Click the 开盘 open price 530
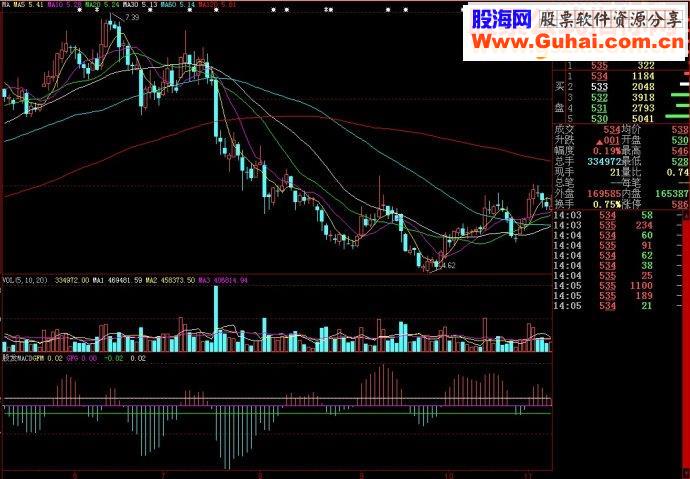 click(680, 140)
